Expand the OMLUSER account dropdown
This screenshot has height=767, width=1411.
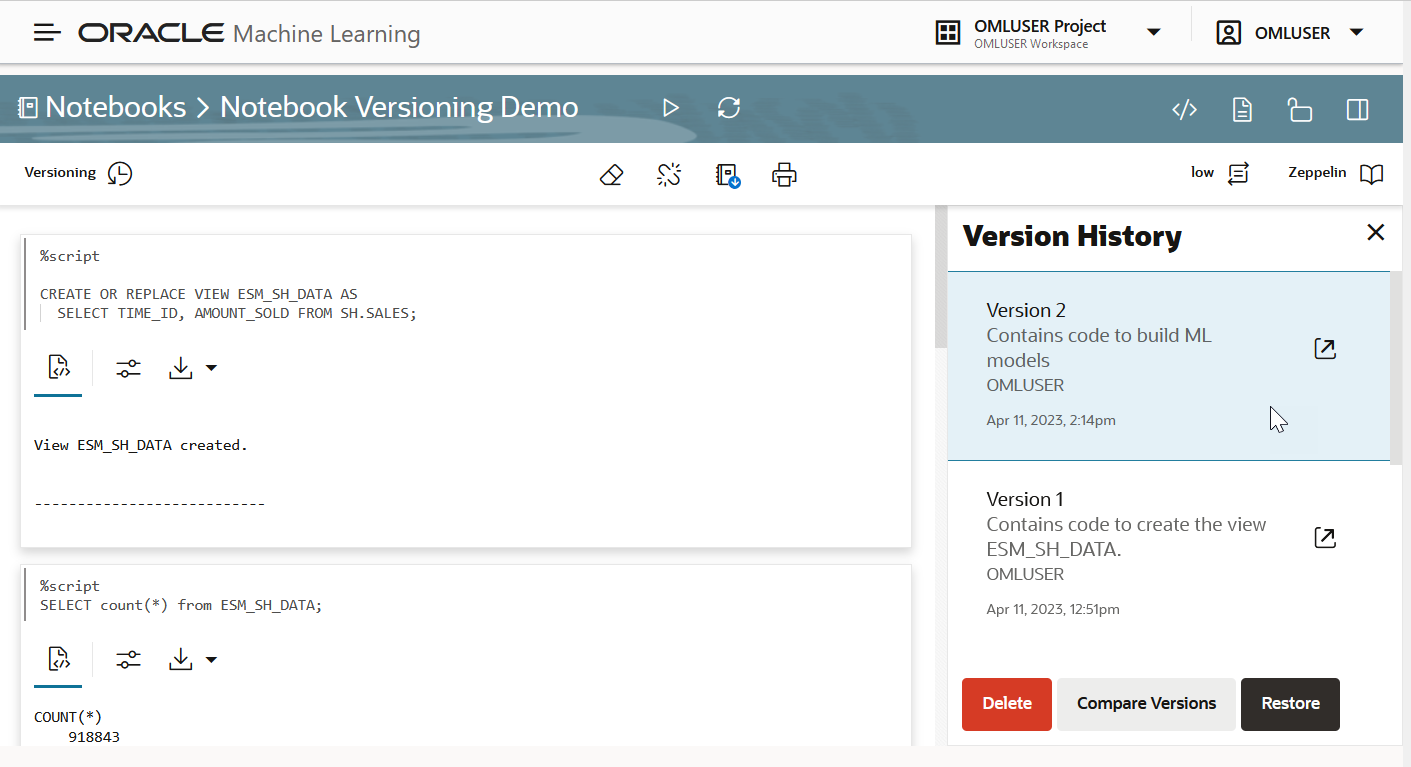(1356, 33)
